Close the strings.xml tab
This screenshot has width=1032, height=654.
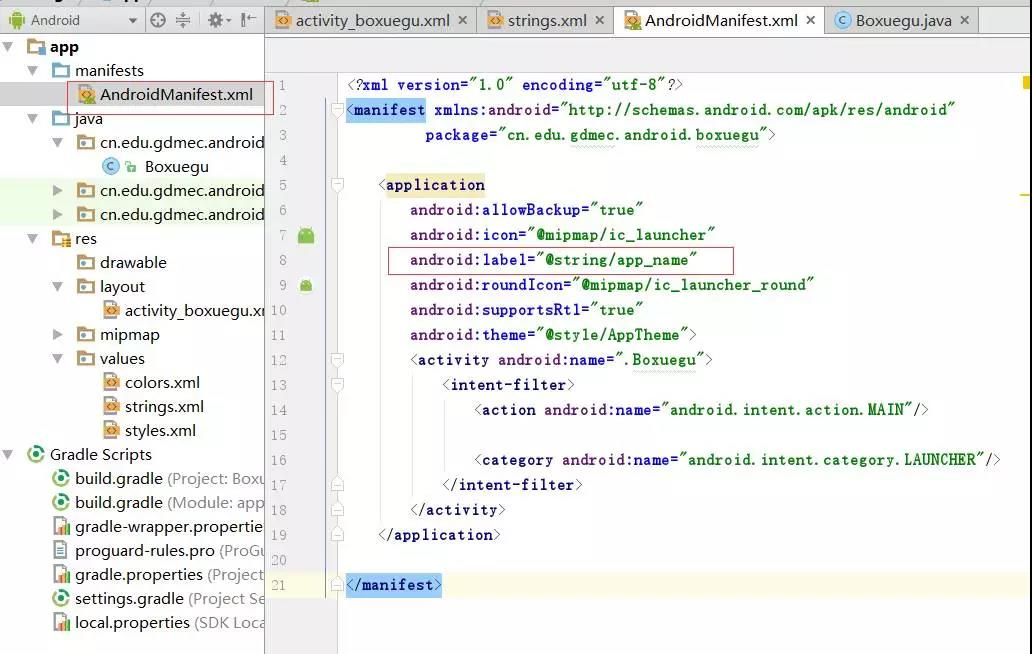(600, 20)
